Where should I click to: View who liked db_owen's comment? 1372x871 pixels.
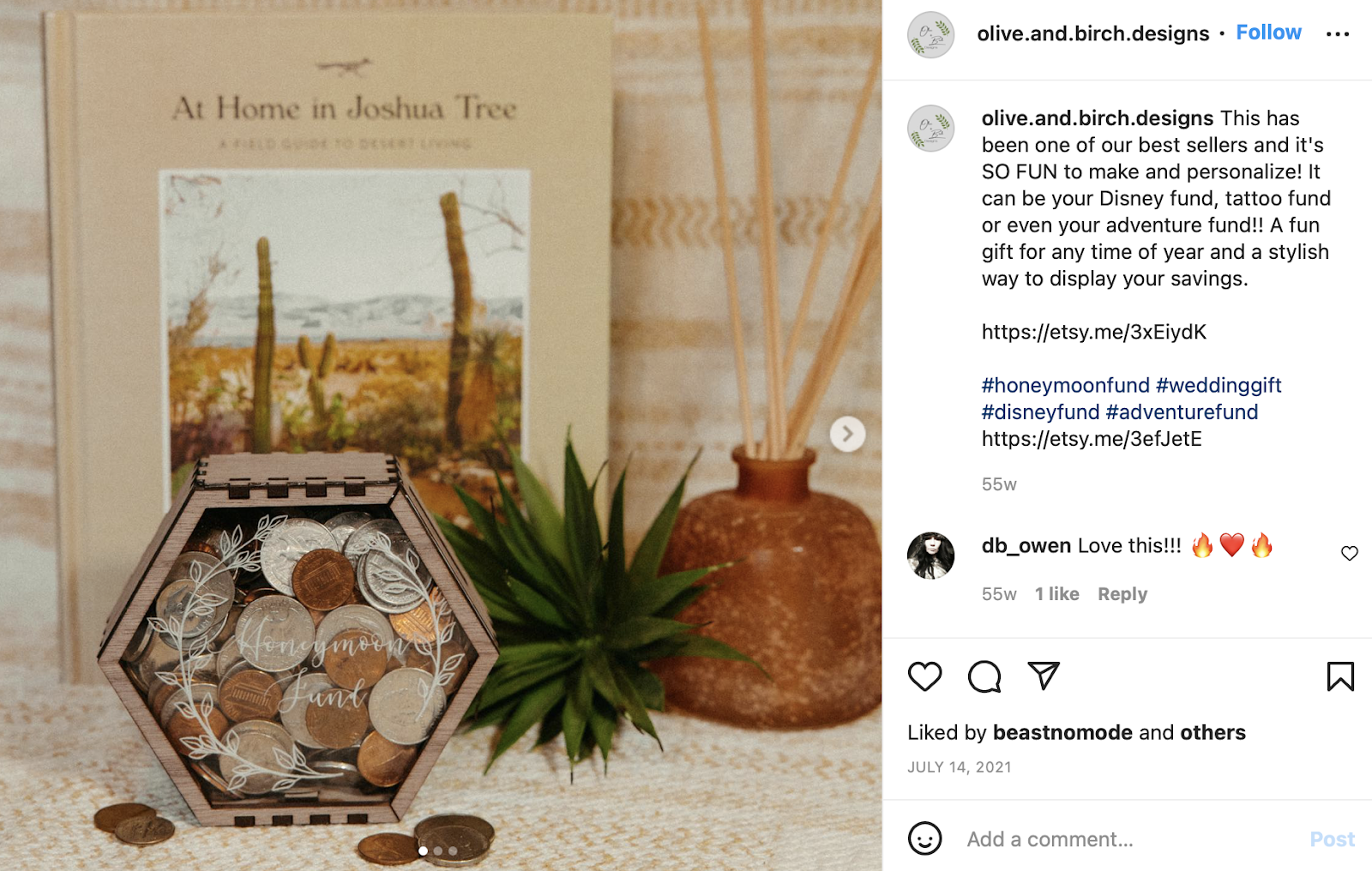[1056, 594]
